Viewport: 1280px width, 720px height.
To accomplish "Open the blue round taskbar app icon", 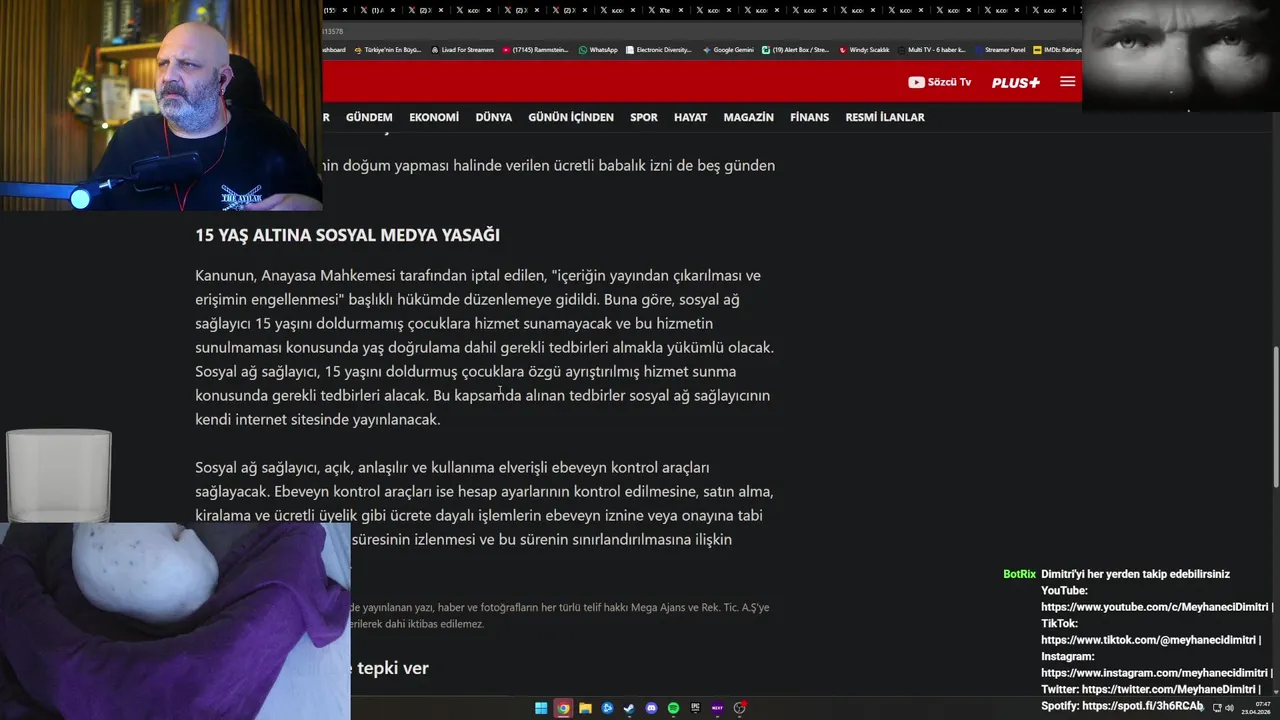I will tap(607, 708).
